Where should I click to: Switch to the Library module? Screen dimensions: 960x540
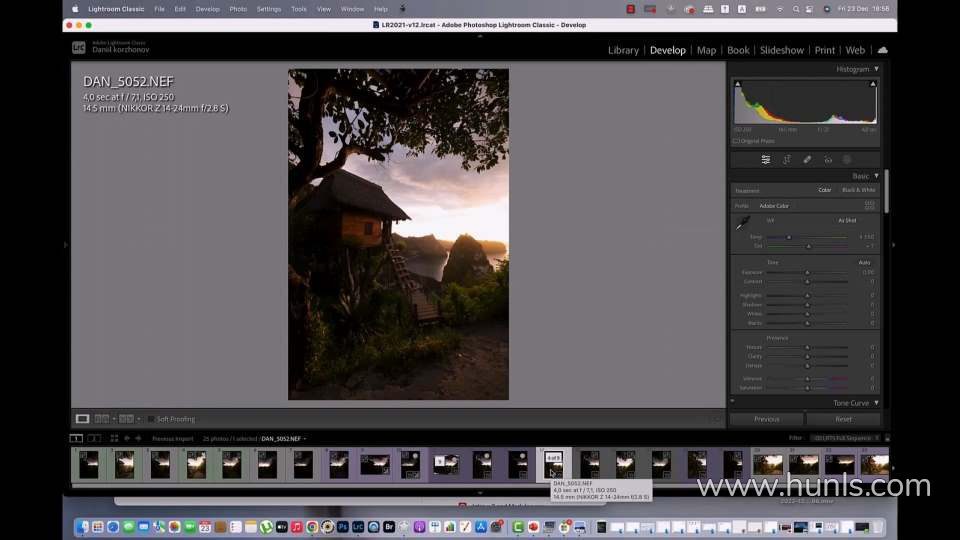tap(623, 50)
